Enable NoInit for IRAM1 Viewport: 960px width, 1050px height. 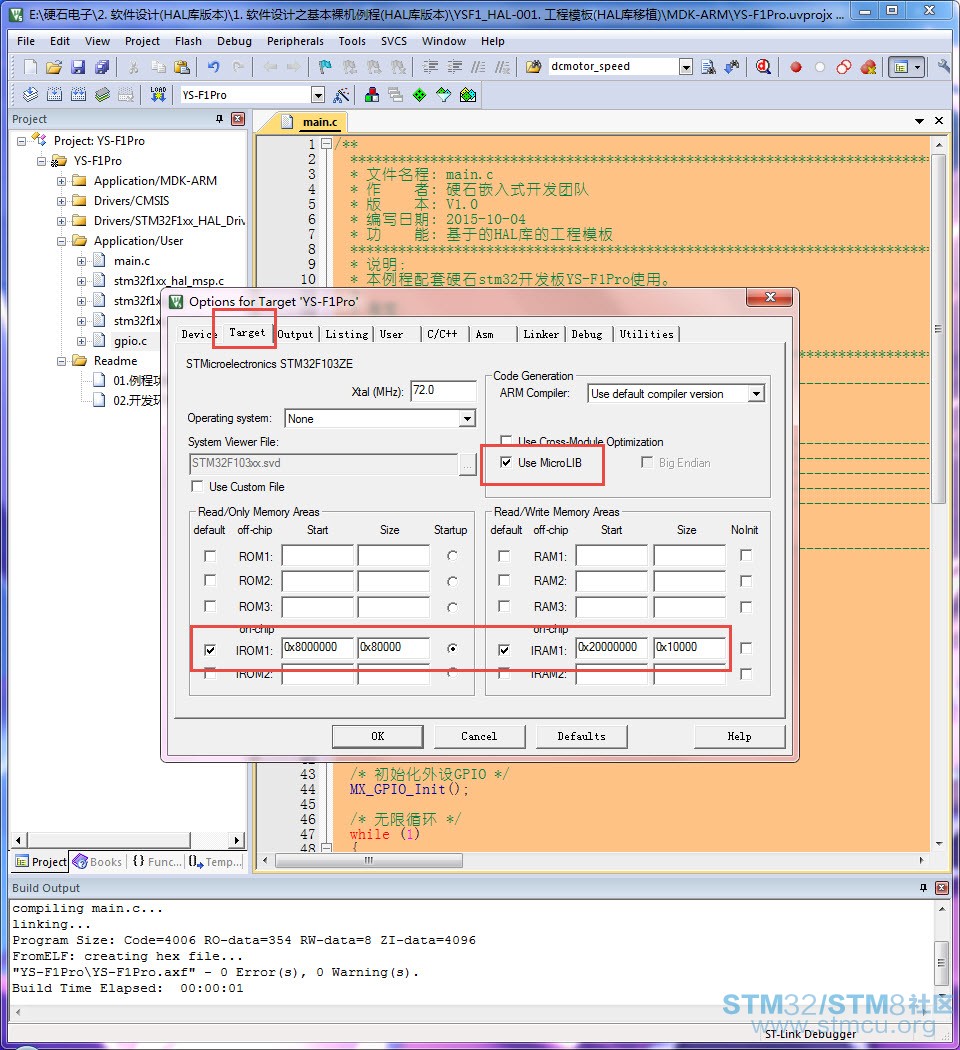pos(746,648)
